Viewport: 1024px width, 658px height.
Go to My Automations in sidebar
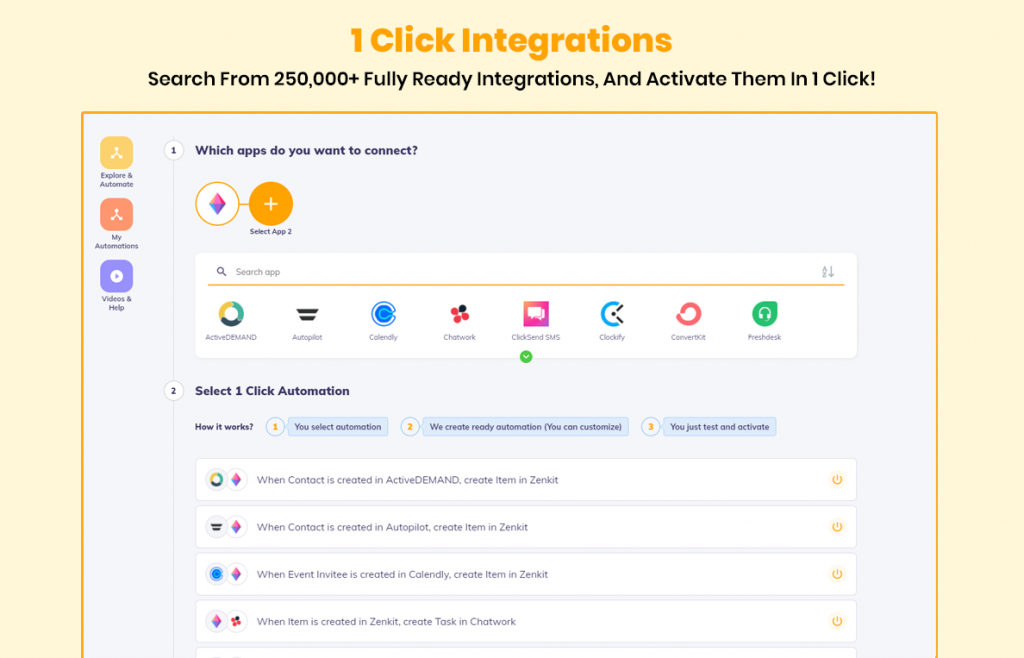116,215
